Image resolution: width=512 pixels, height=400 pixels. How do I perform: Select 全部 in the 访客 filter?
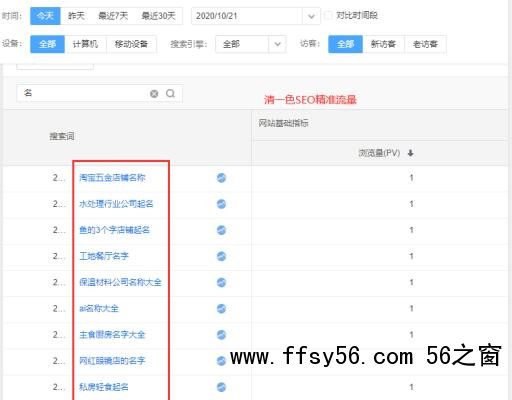coord(345,44)
